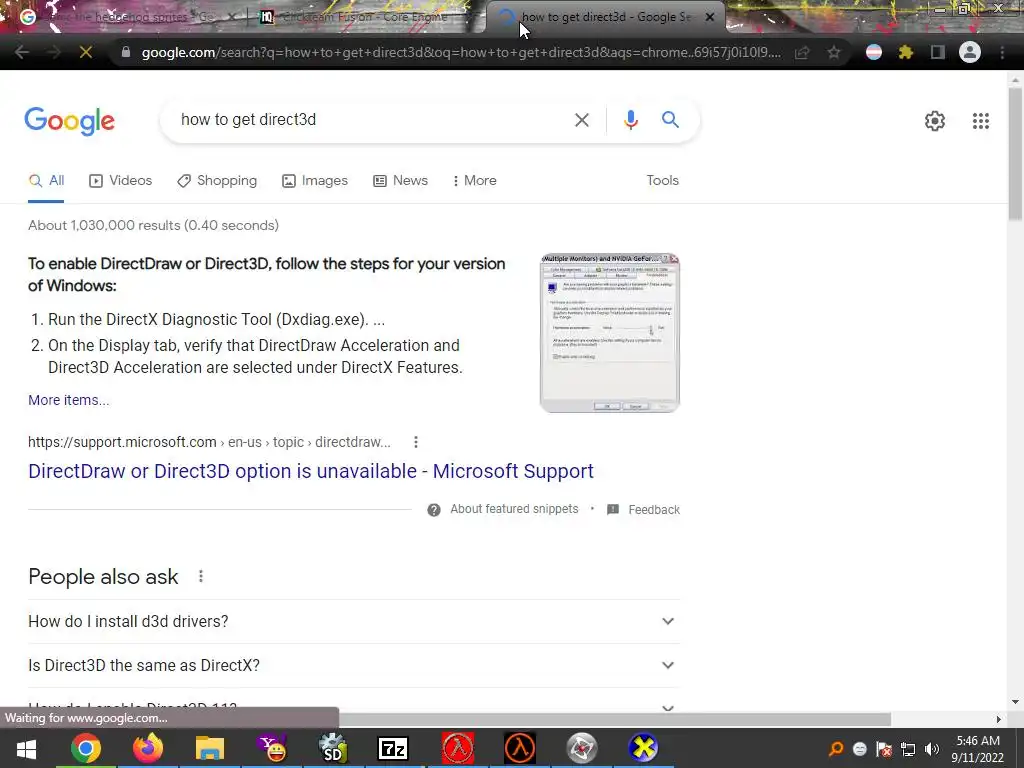Open the Google apps grid
The width and height of the screenshot is (1024, 768).
980,121
